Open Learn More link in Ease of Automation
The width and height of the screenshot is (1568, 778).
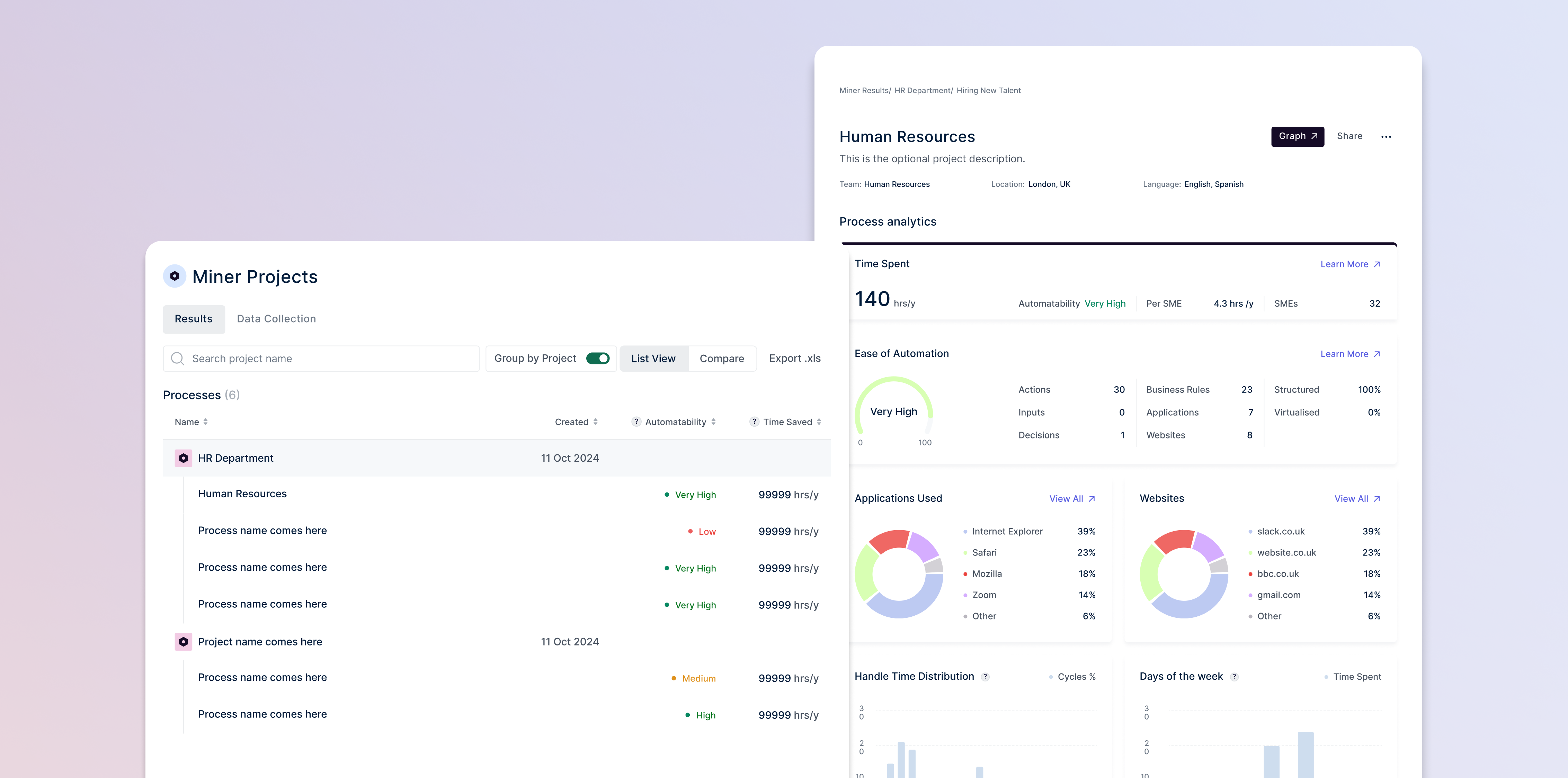1350,354
